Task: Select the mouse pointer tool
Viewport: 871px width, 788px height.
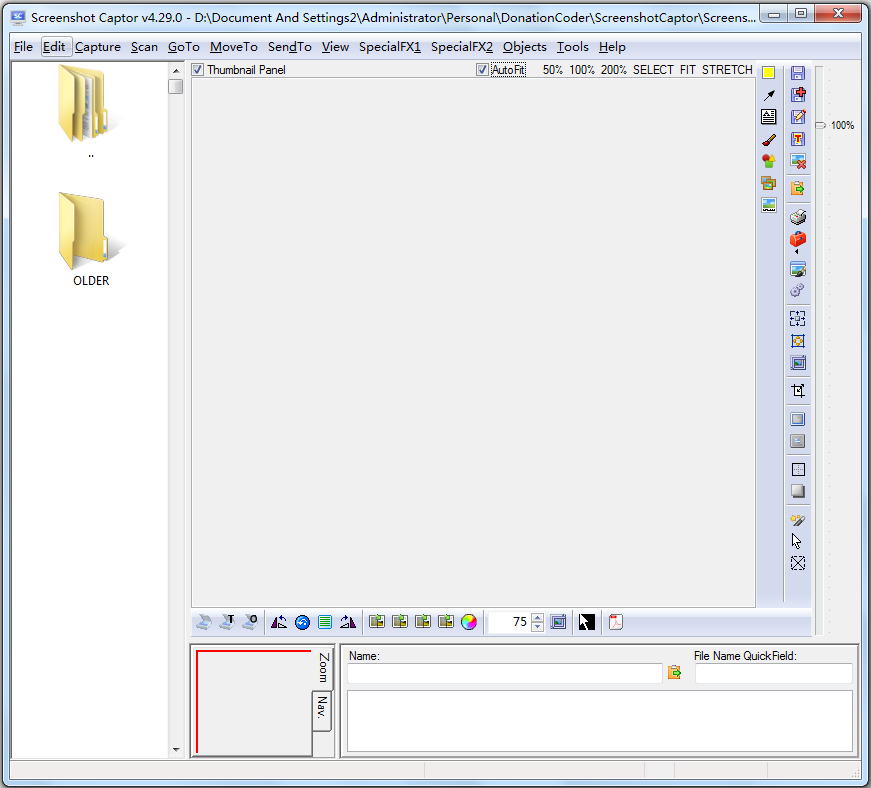Action: coord(797,541)
